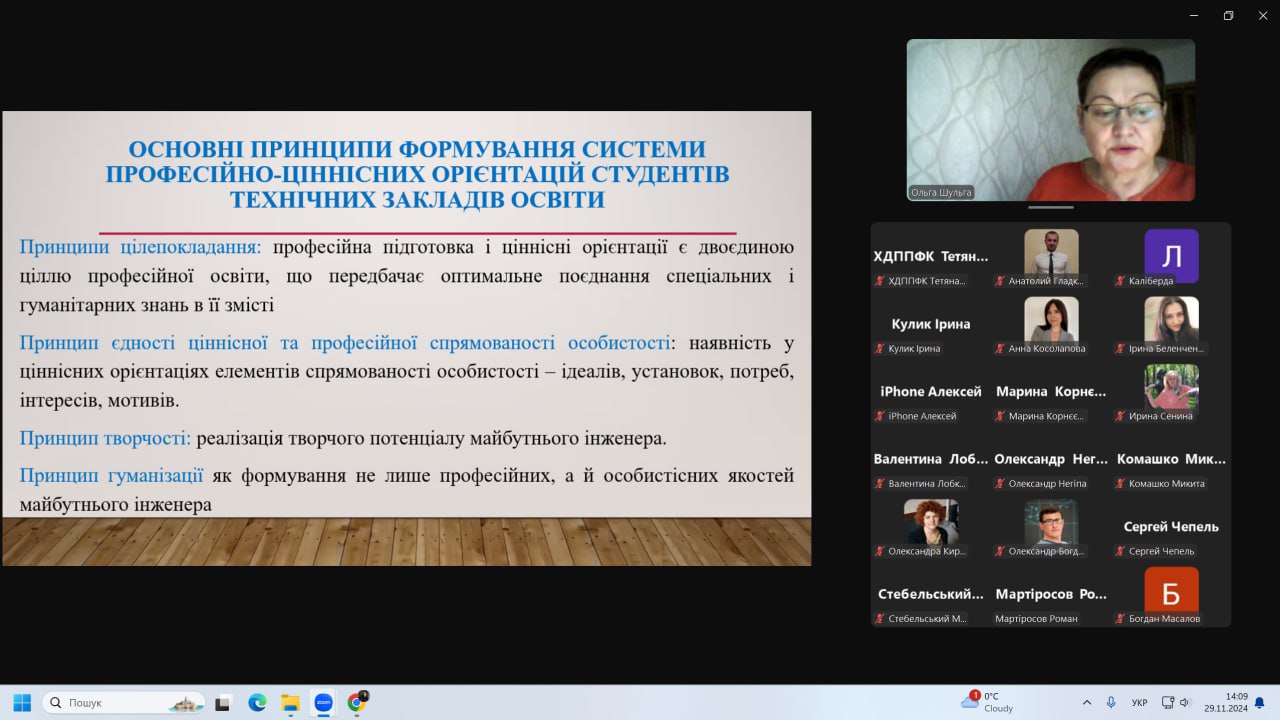Click the shared presentation slide
Viewport: 1280px width, 720px height.
[x=406, y=338]
